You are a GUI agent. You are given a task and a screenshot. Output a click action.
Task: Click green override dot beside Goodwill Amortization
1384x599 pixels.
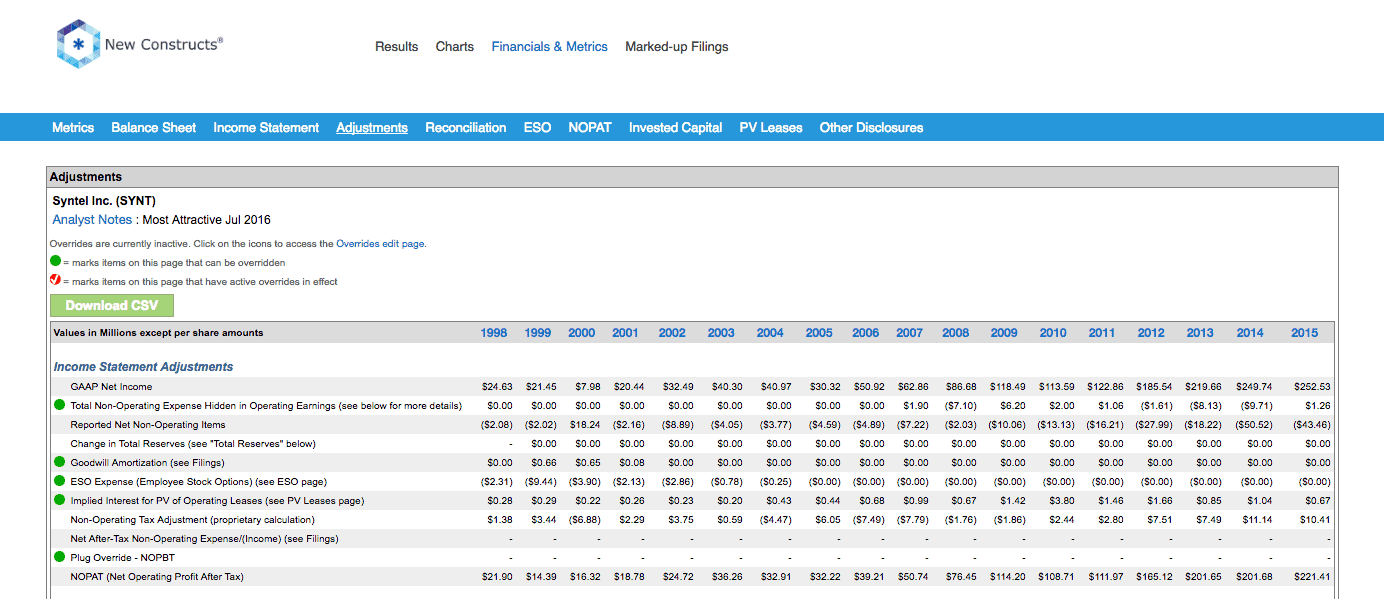pyautogui.click(x=59, y=462)
